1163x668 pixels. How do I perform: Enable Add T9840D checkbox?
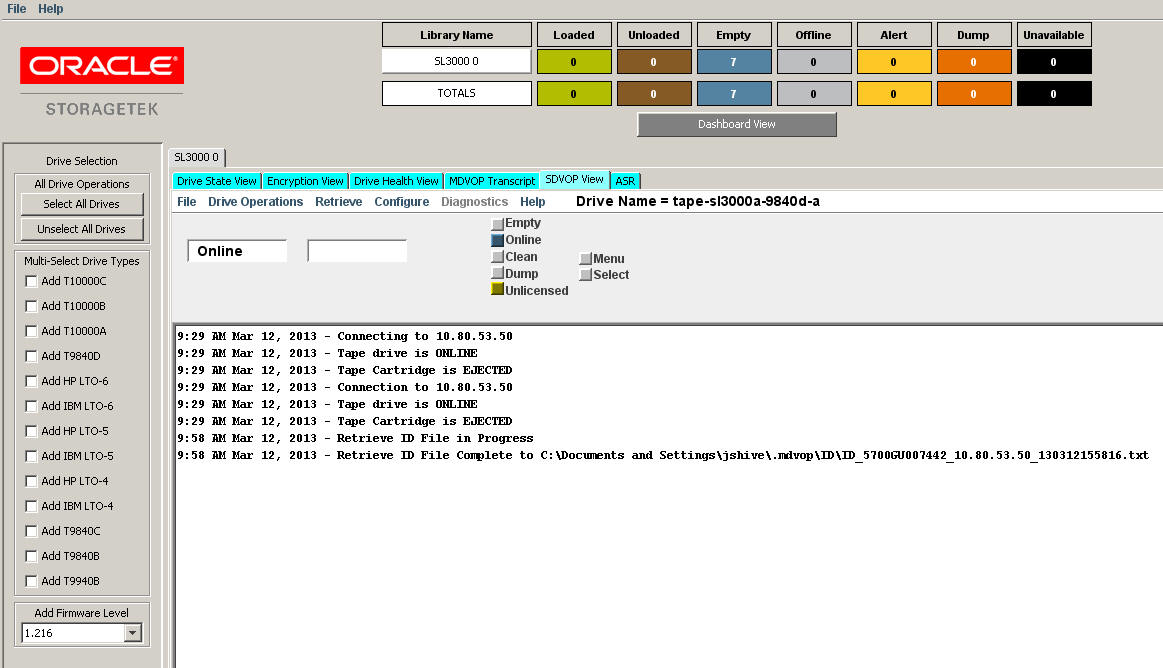coord(31,356)
